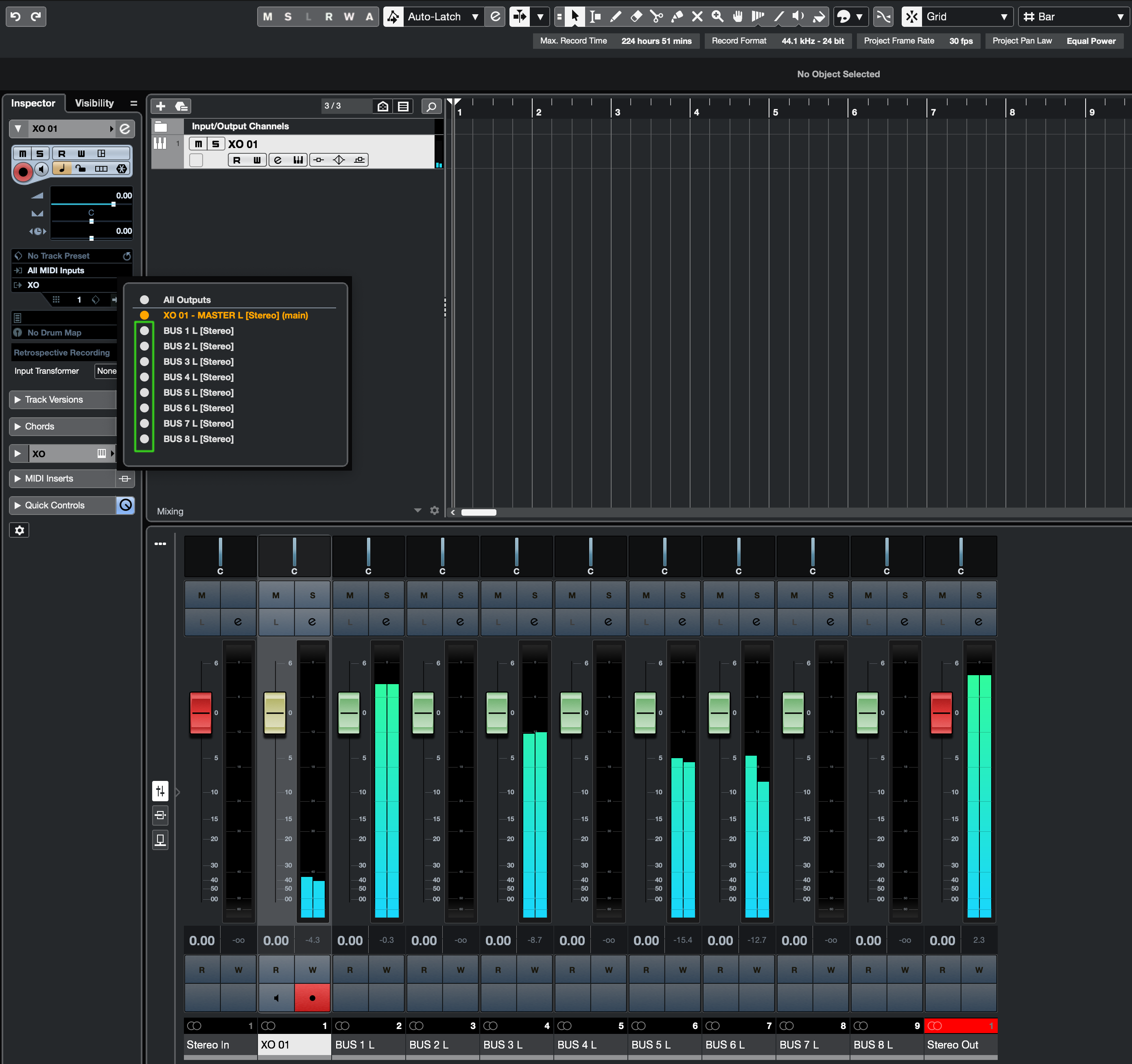Click the No Drum Map field
This screenshot has height=1064, width=1132.
[x=64, y=332]
